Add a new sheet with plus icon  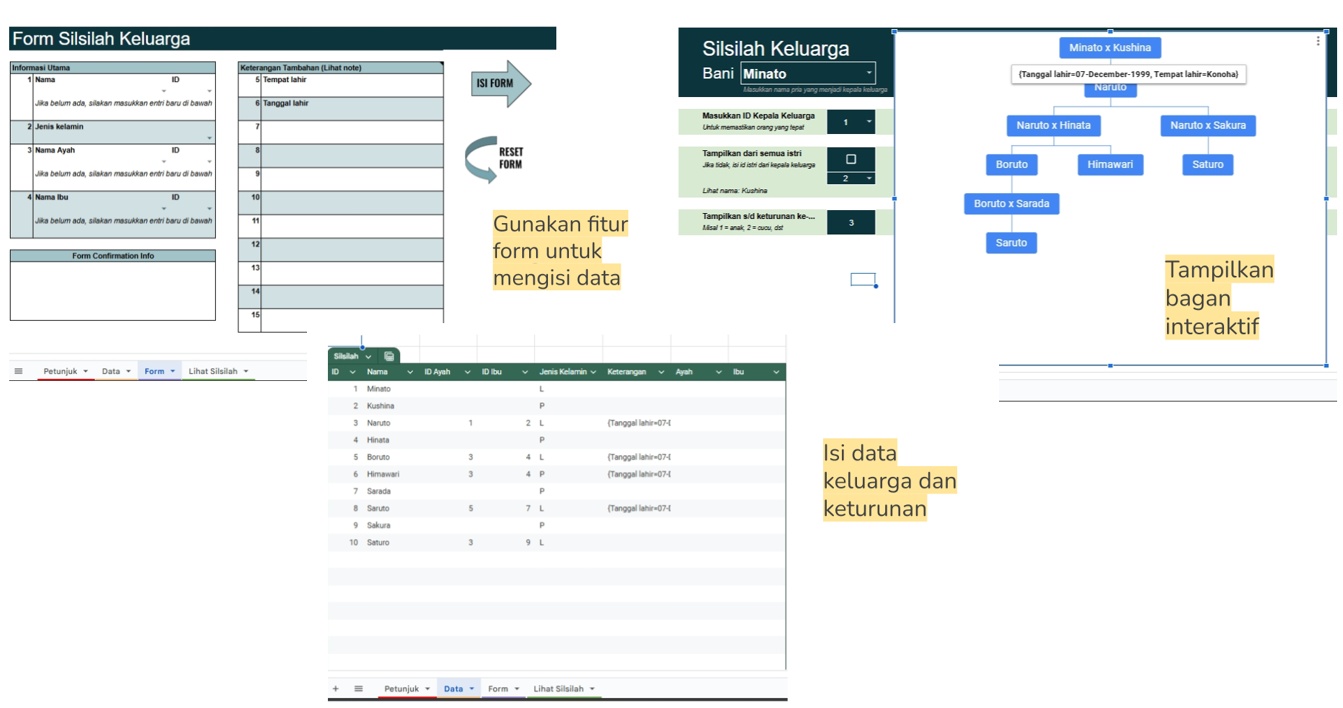335,689
